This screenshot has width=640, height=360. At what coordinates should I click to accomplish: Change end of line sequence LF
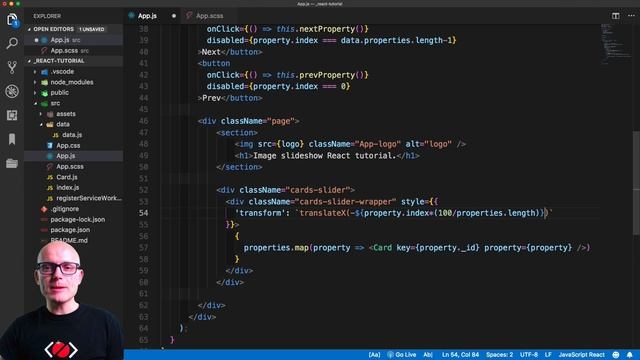click(x=548, y=355)
